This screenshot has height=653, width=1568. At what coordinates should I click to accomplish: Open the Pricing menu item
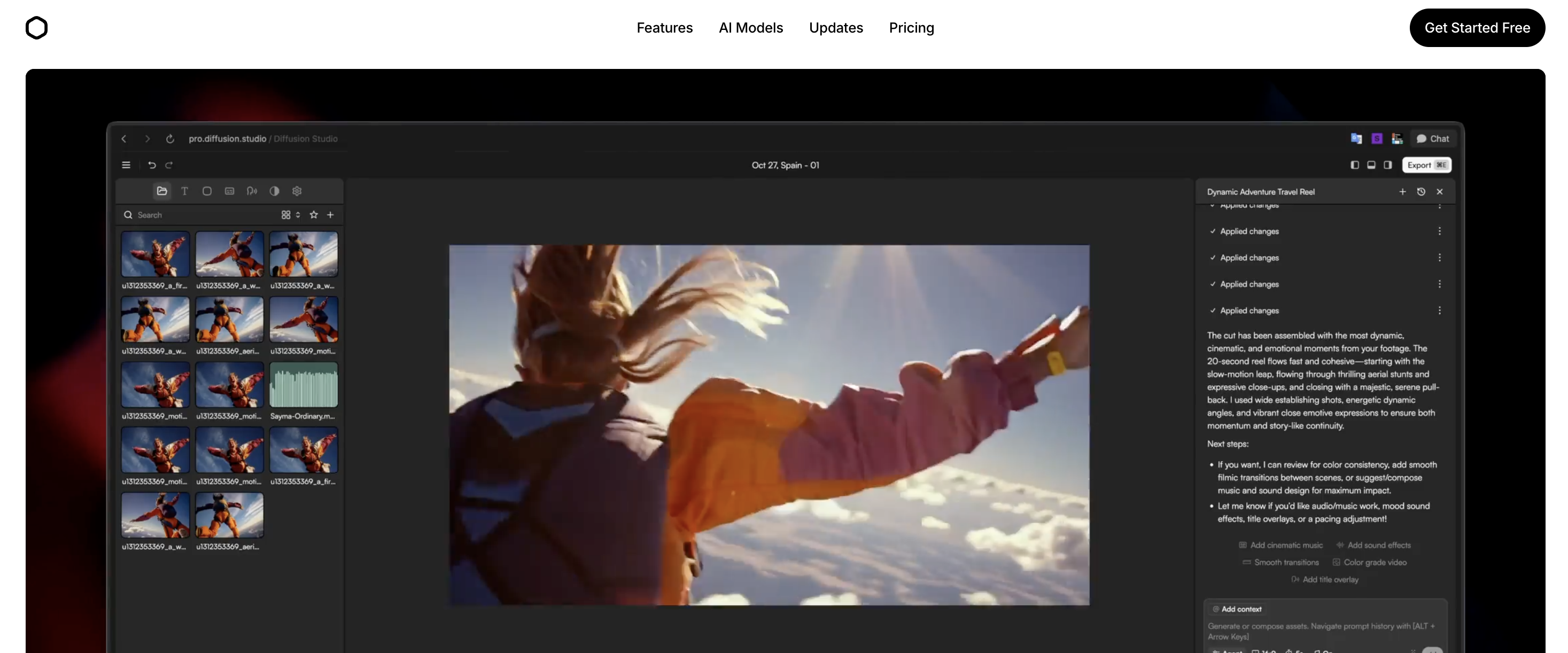click(911, 27)
